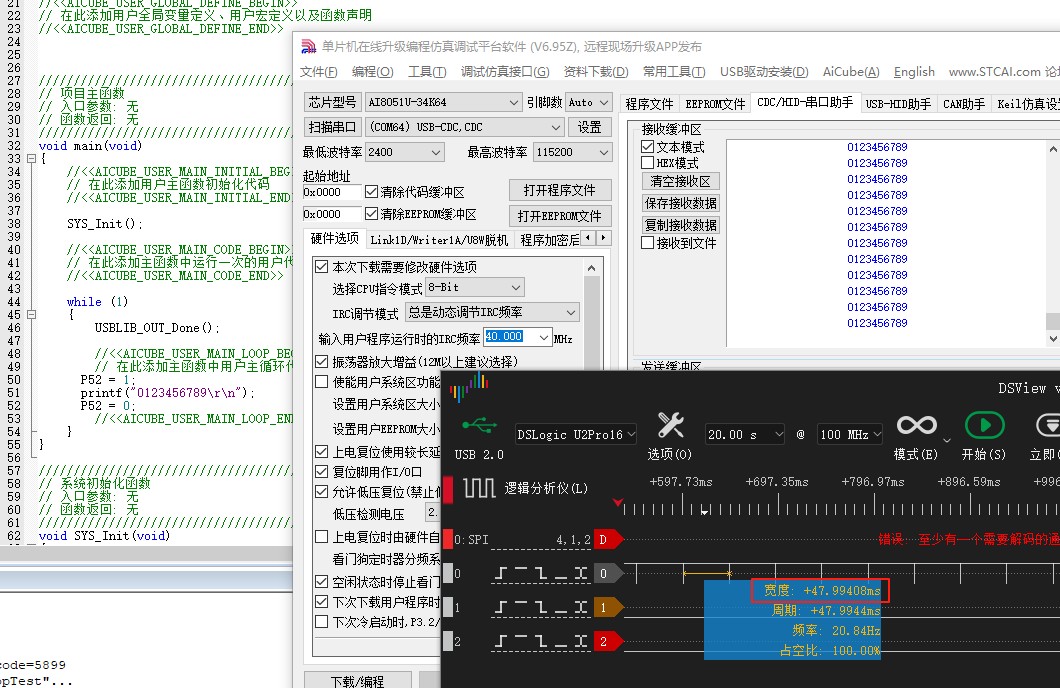Image resolution: width=1060 pixels, height=688 pixels.
Task: Click red color box of SPI channel
Action: pyautogui.click(x=448, y=539)
